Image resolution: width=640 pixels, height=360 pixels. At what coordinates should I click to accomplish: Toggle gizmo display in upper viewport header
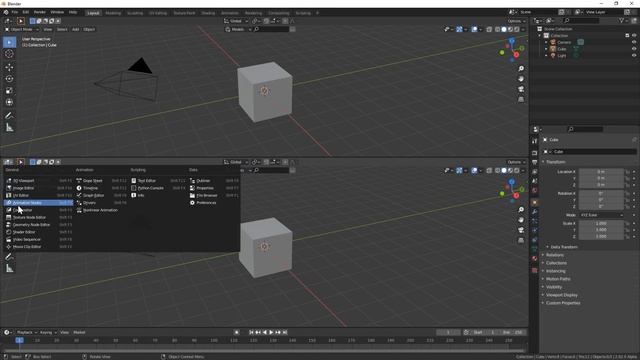[459, 29]
